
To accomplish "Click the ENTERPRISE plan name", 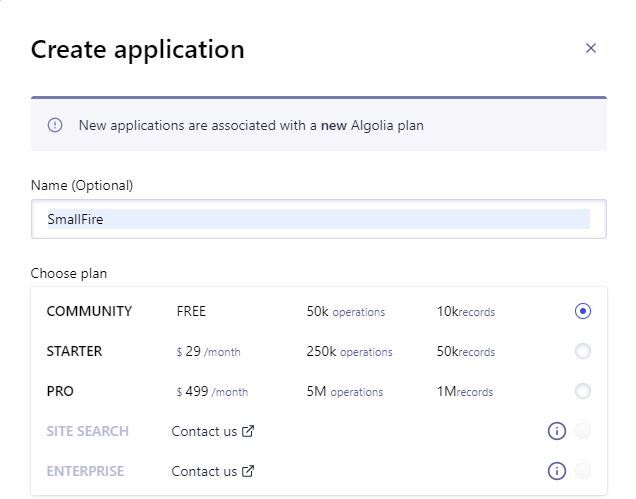I will [x=85, y=471].
